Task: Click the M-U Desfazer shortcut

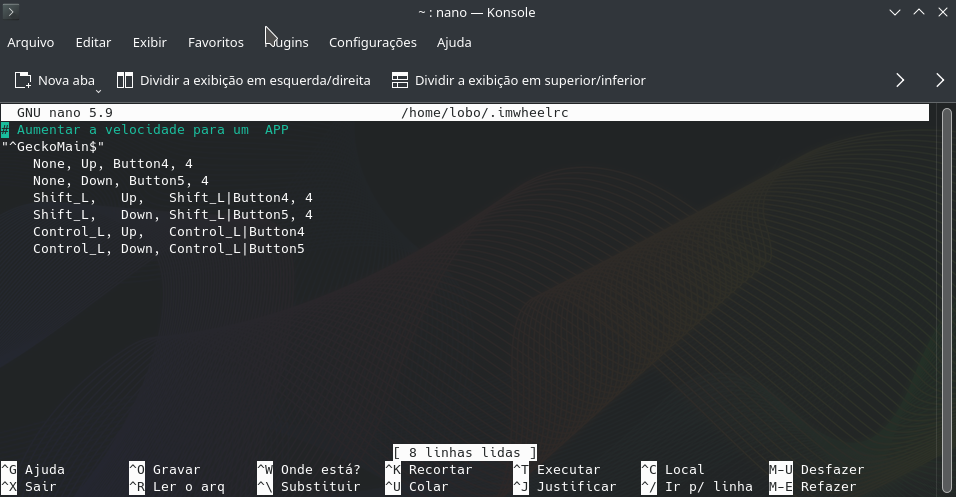Action: pos(817,470)
